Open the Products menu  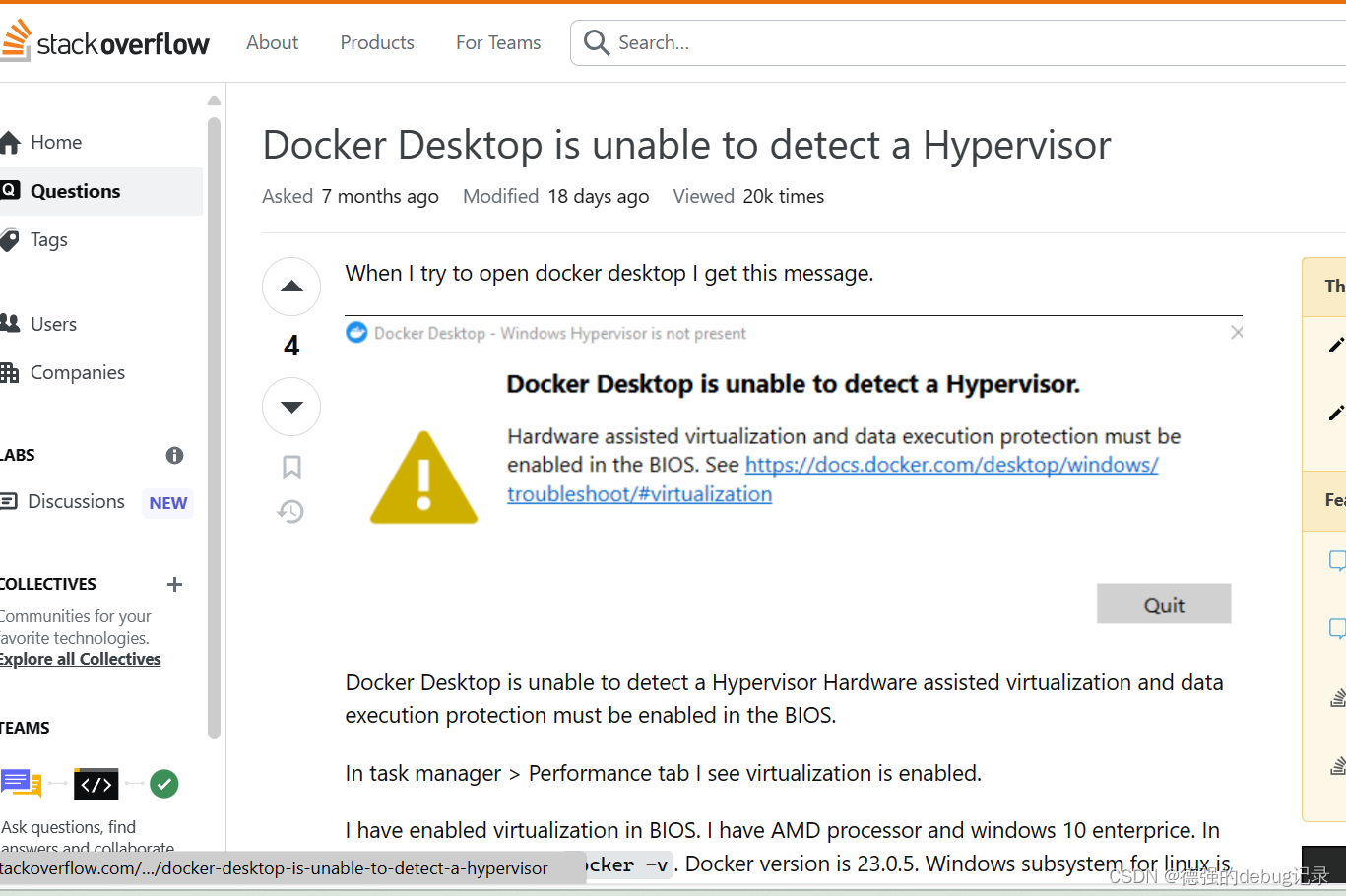click(377, 42)
